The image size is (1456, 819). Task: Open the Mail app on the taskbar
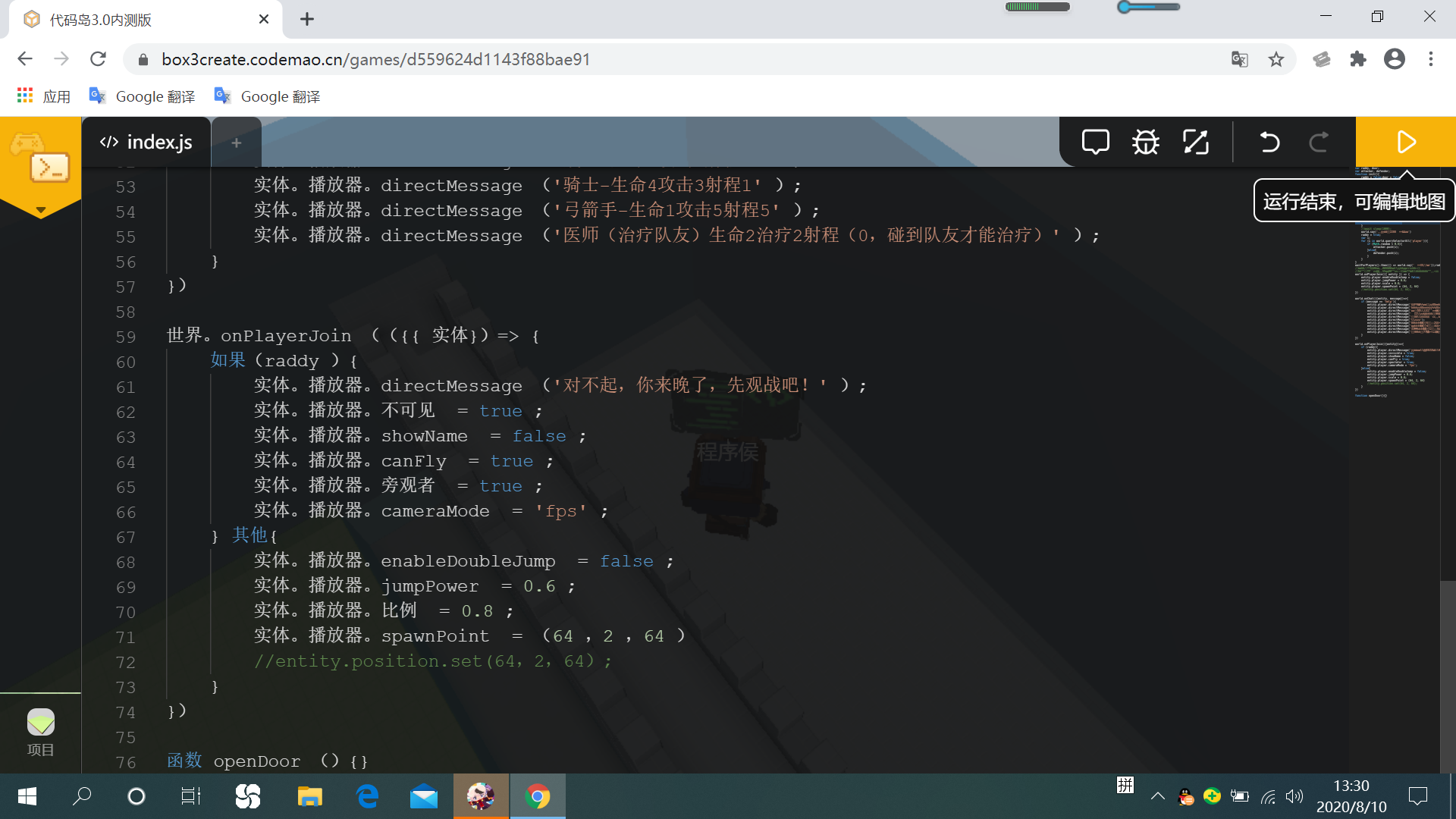click(424, 796)
